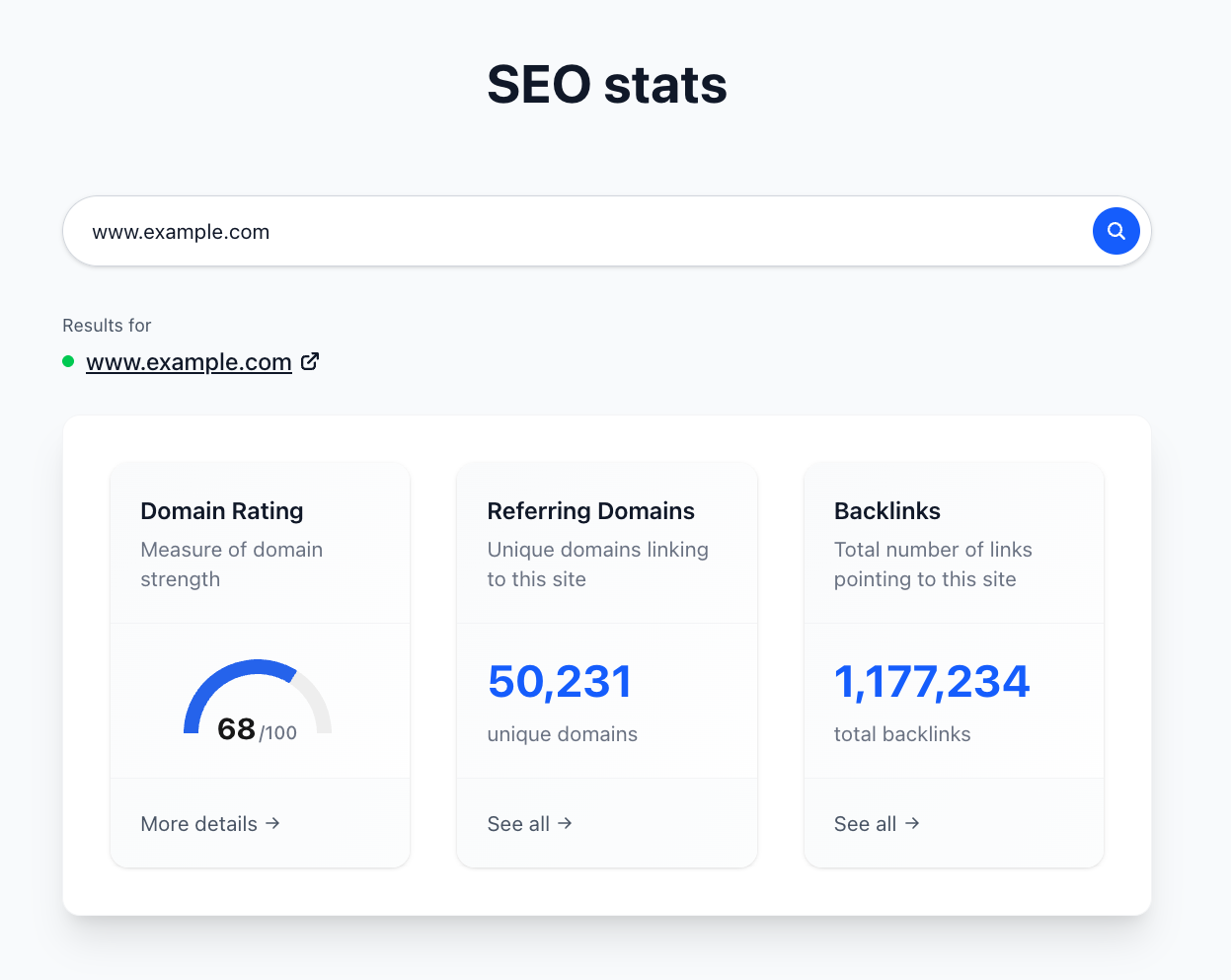This screenshot has height=980, width=1231.
Task: Click the blue search magnifier icon
Action: pyautogui.click(x=1116, y=231)
